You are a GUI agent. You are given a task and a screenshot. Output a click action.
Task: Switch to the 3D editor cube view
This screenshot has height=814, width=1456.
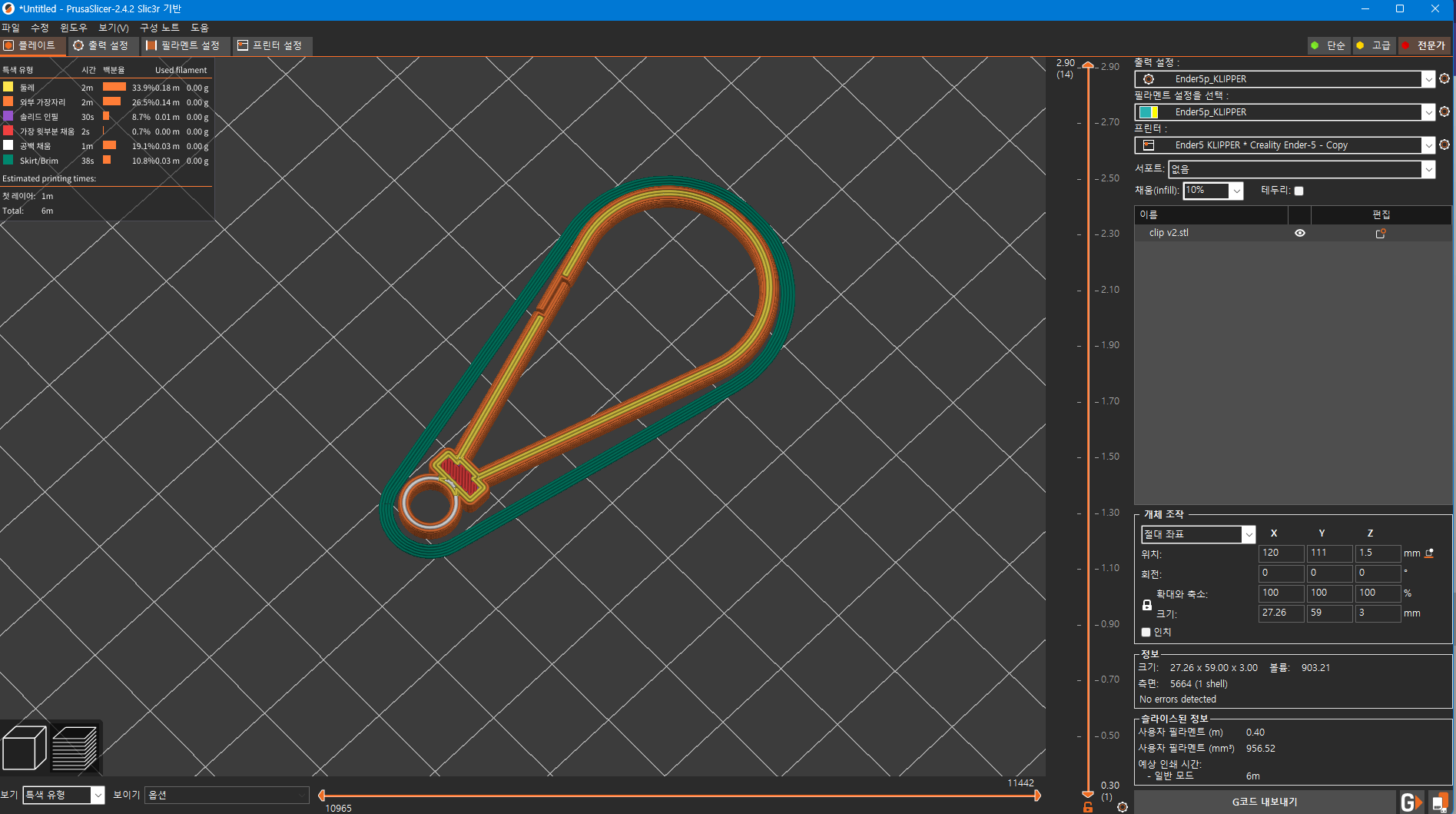coord(25,748)
